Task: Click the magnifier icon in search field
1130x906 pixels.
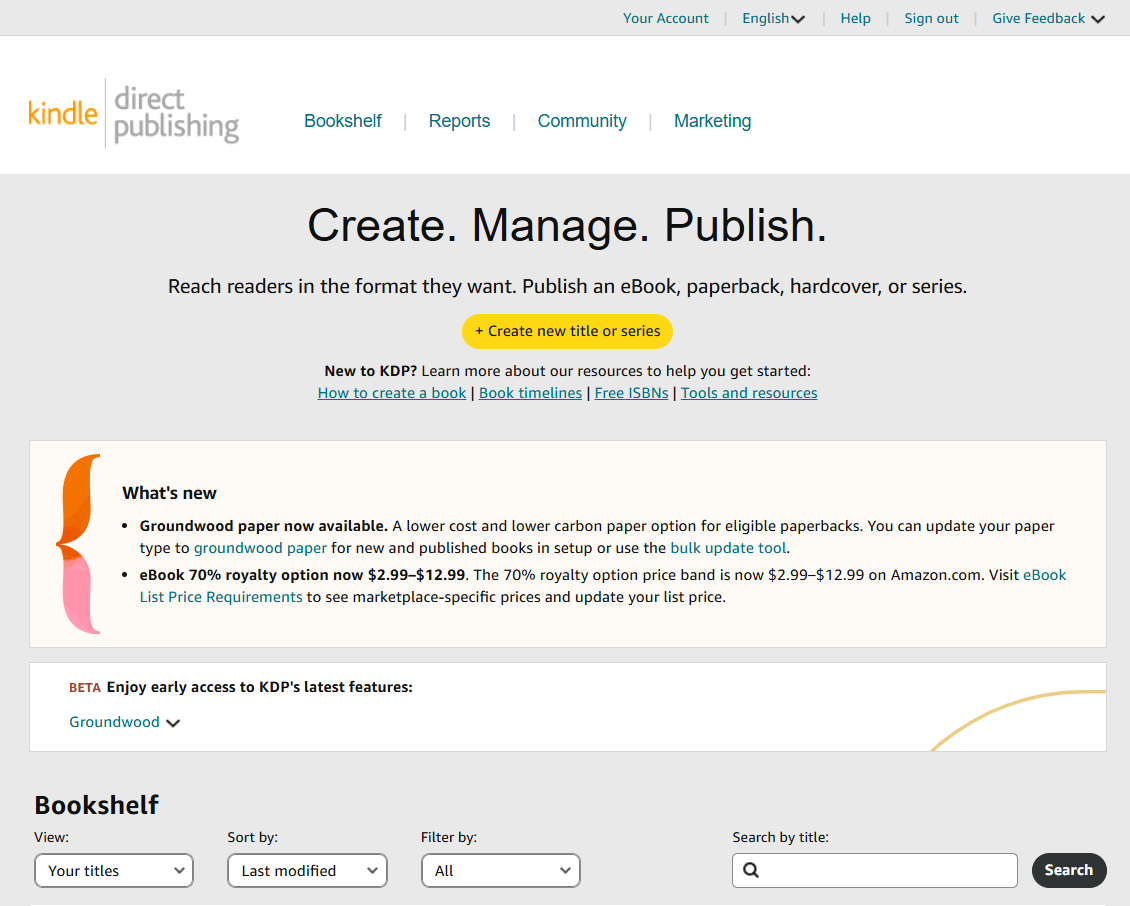Action: click(751, 870)
